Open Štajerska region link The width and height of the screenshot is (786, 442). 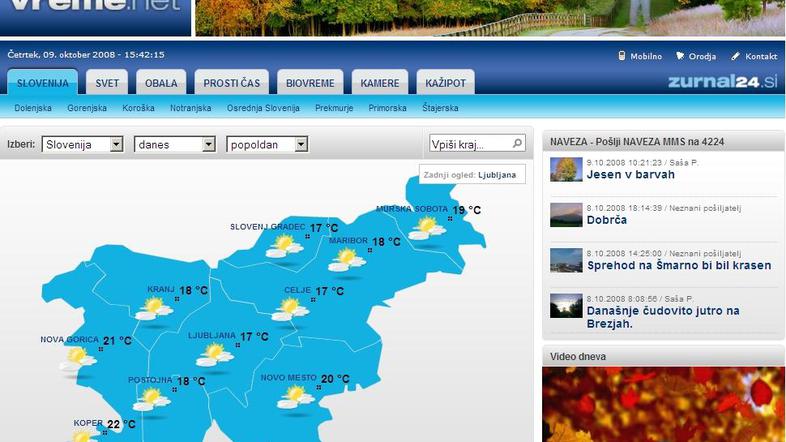click(440, 108)
